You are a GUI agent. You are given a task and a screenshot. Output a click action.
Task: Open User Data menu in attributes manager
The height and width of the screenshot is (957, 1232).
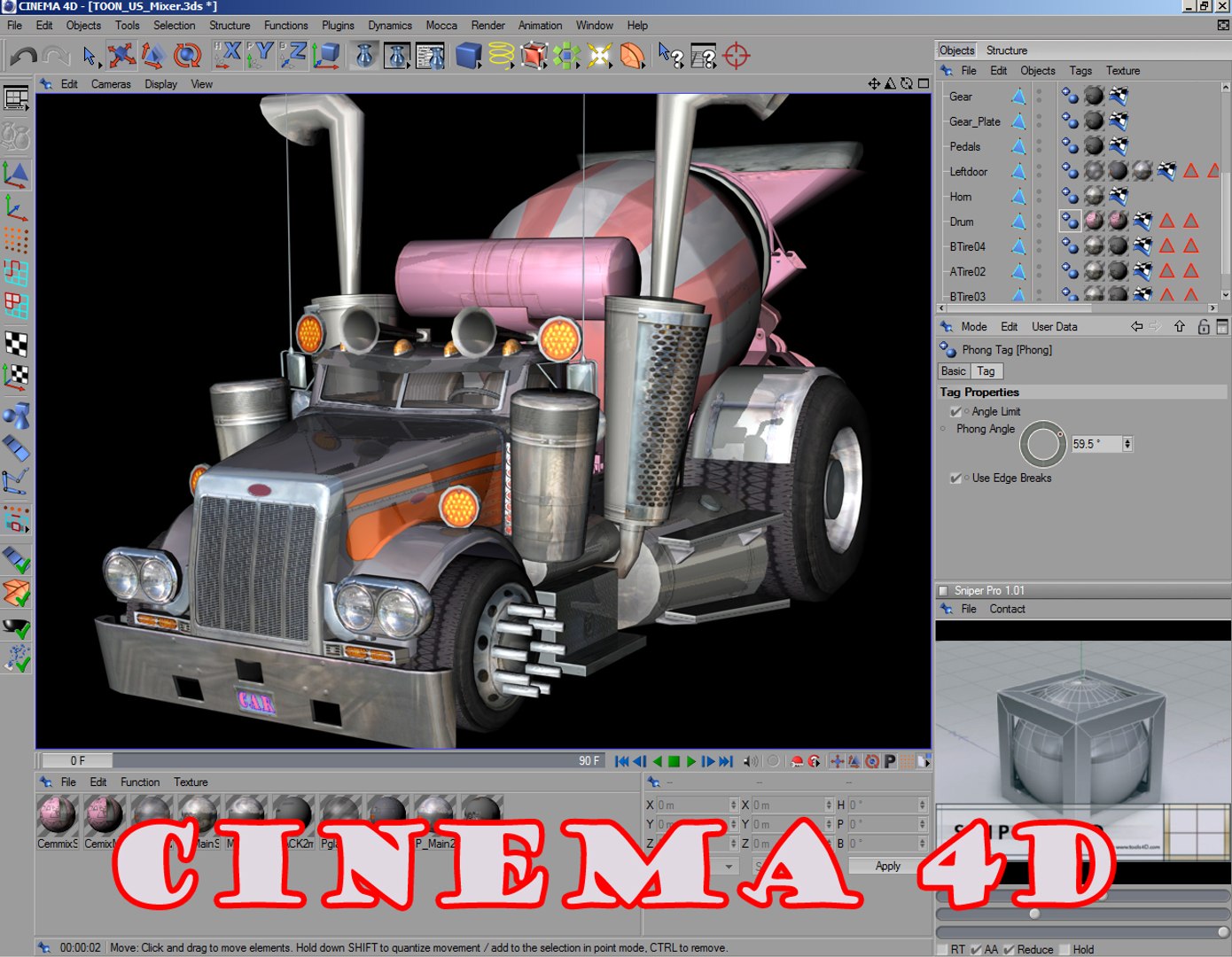click(1055, 326)
